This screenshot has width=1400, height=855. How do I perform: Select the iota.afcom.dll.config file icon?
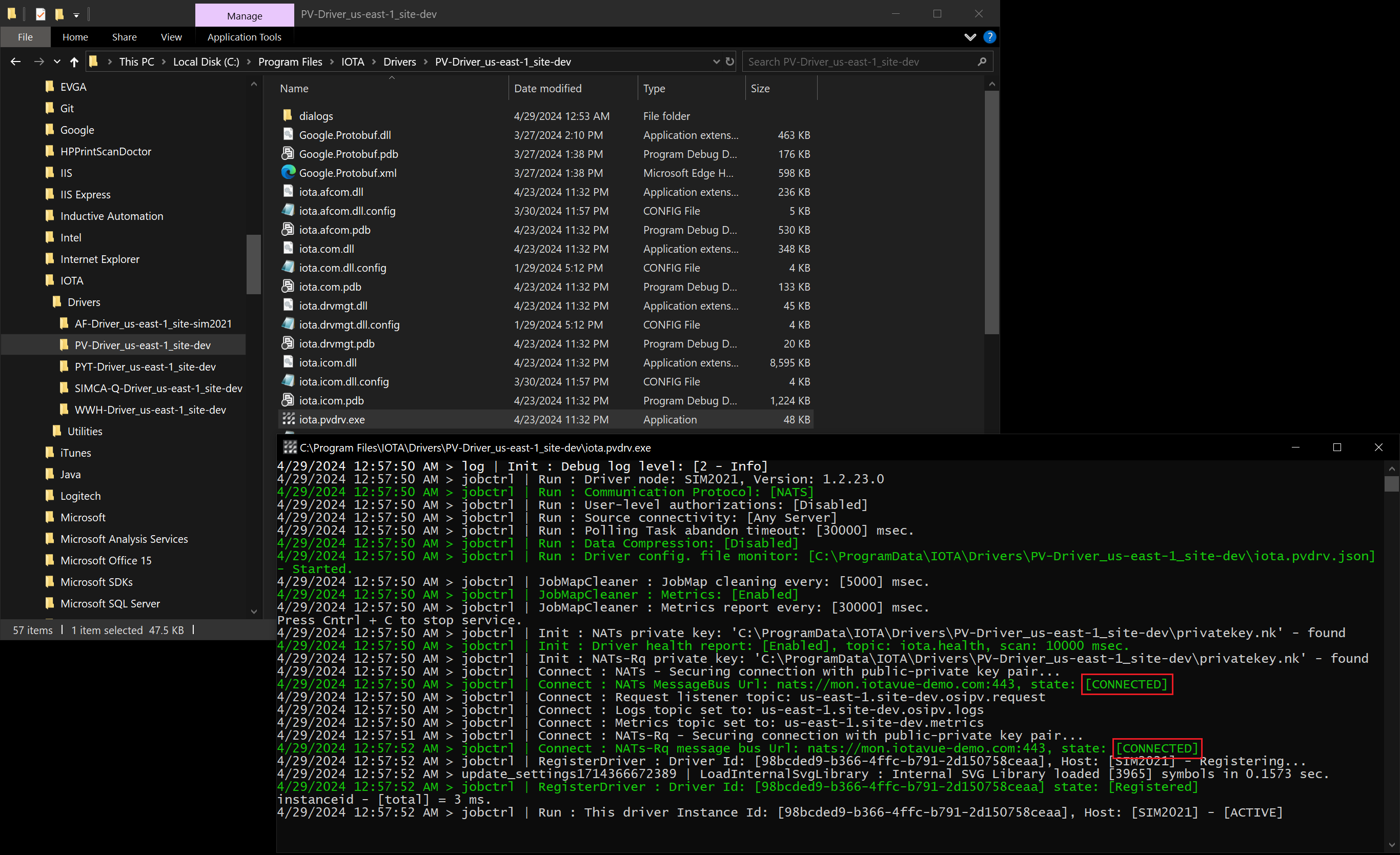click(288, 210)
